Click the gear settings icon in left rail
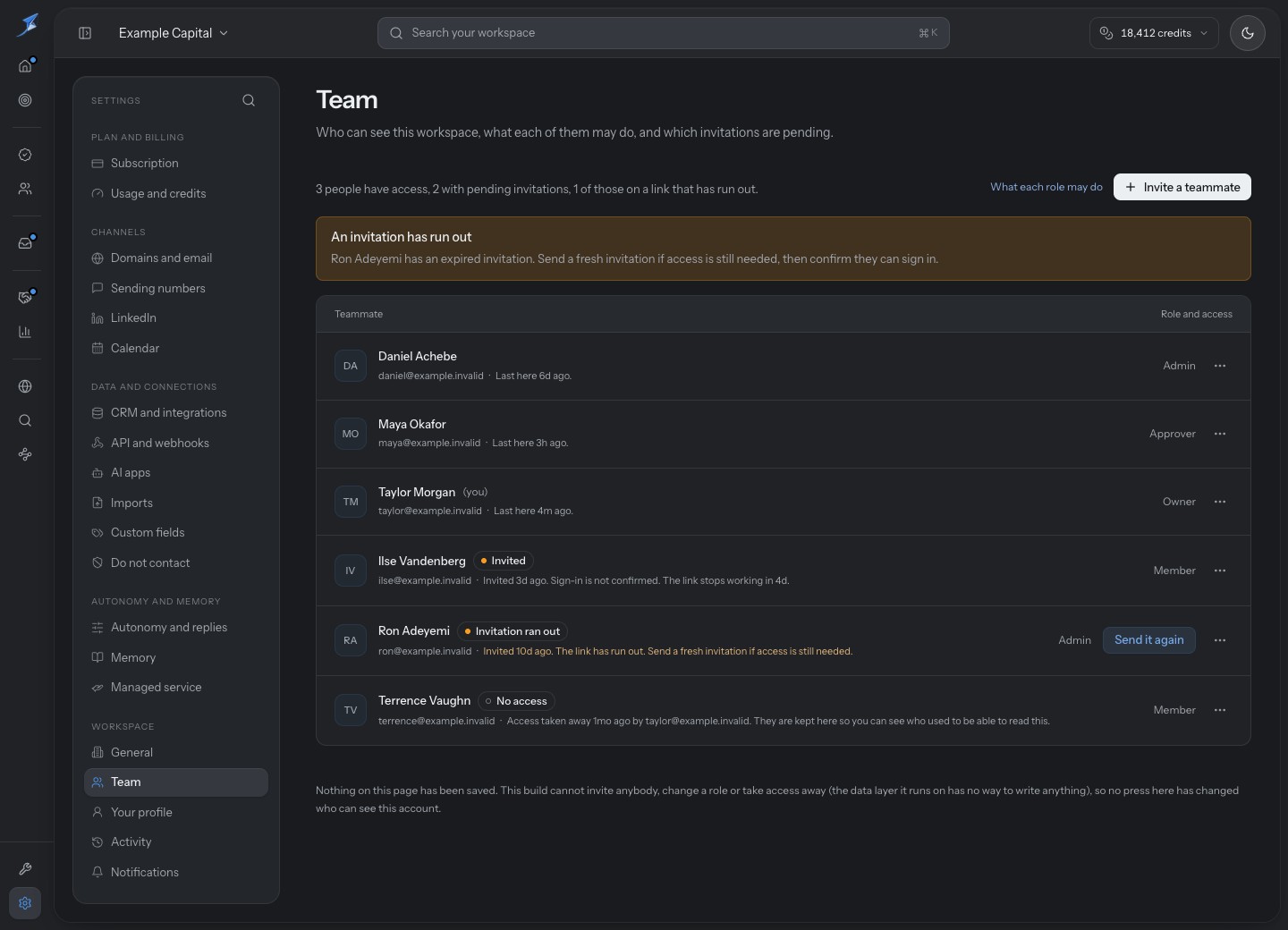The width and height of the screenshot is (1288, 930). point(25,903)
